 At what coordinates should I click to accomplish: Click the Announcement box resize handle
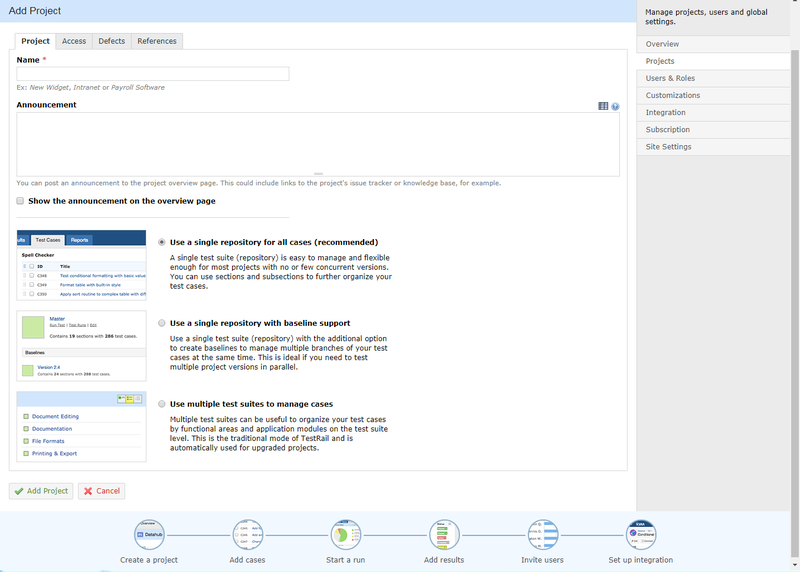[x=318, y=174]
